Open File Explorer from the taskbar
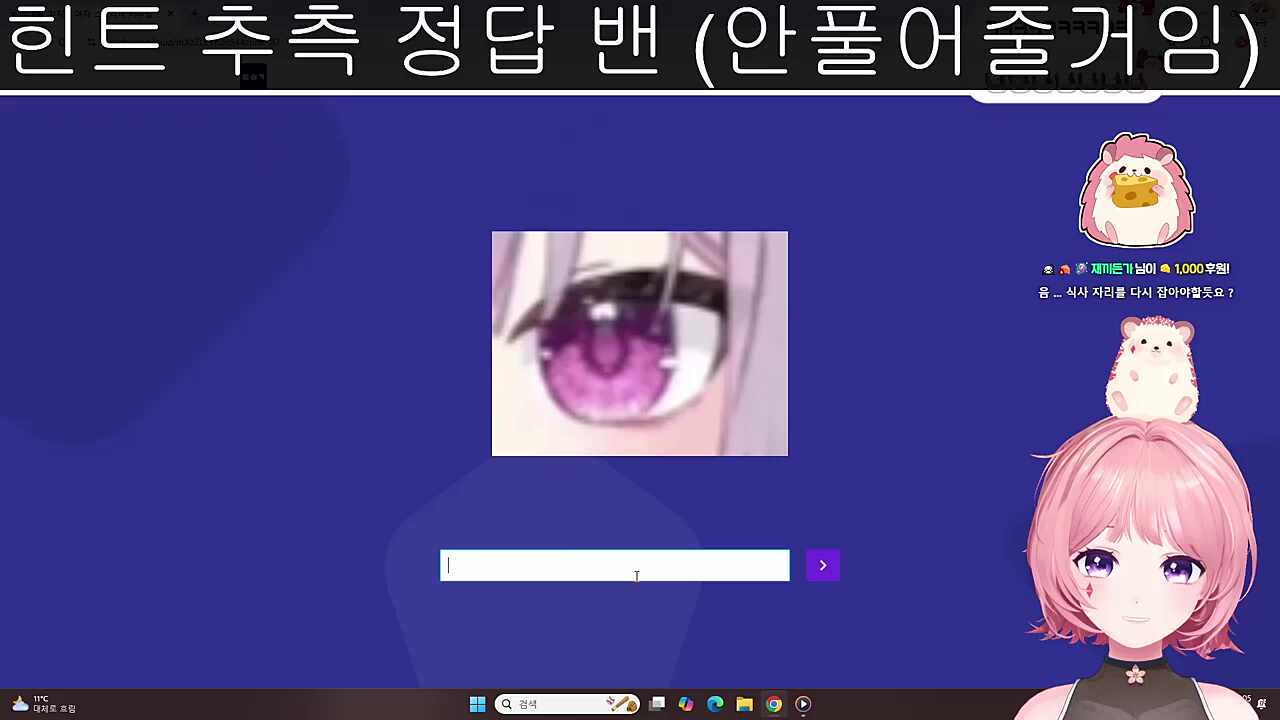This screenshot has width=1280, height=720. 744,704
